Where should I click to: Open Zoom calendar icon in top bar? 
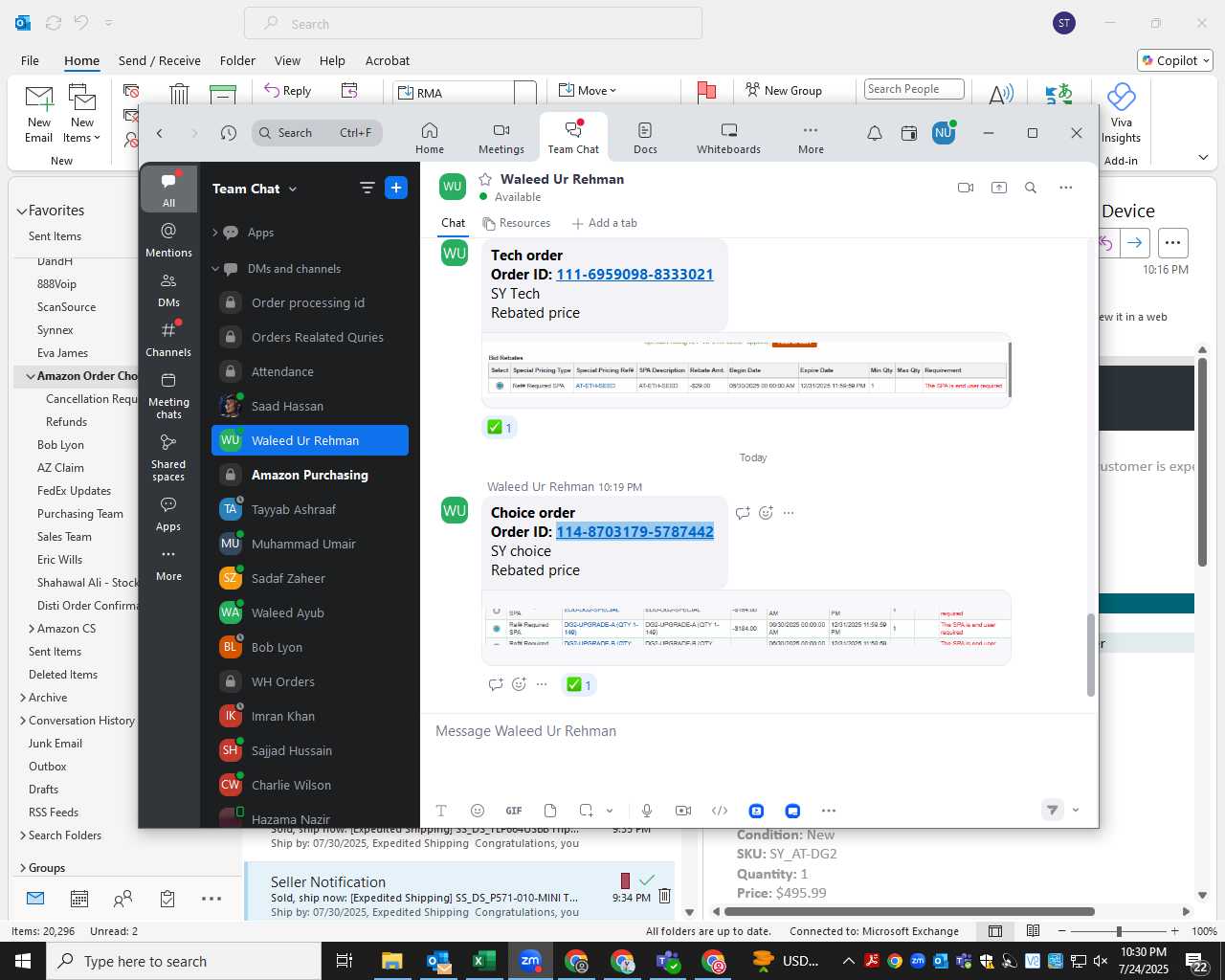(x=909, y=133)
